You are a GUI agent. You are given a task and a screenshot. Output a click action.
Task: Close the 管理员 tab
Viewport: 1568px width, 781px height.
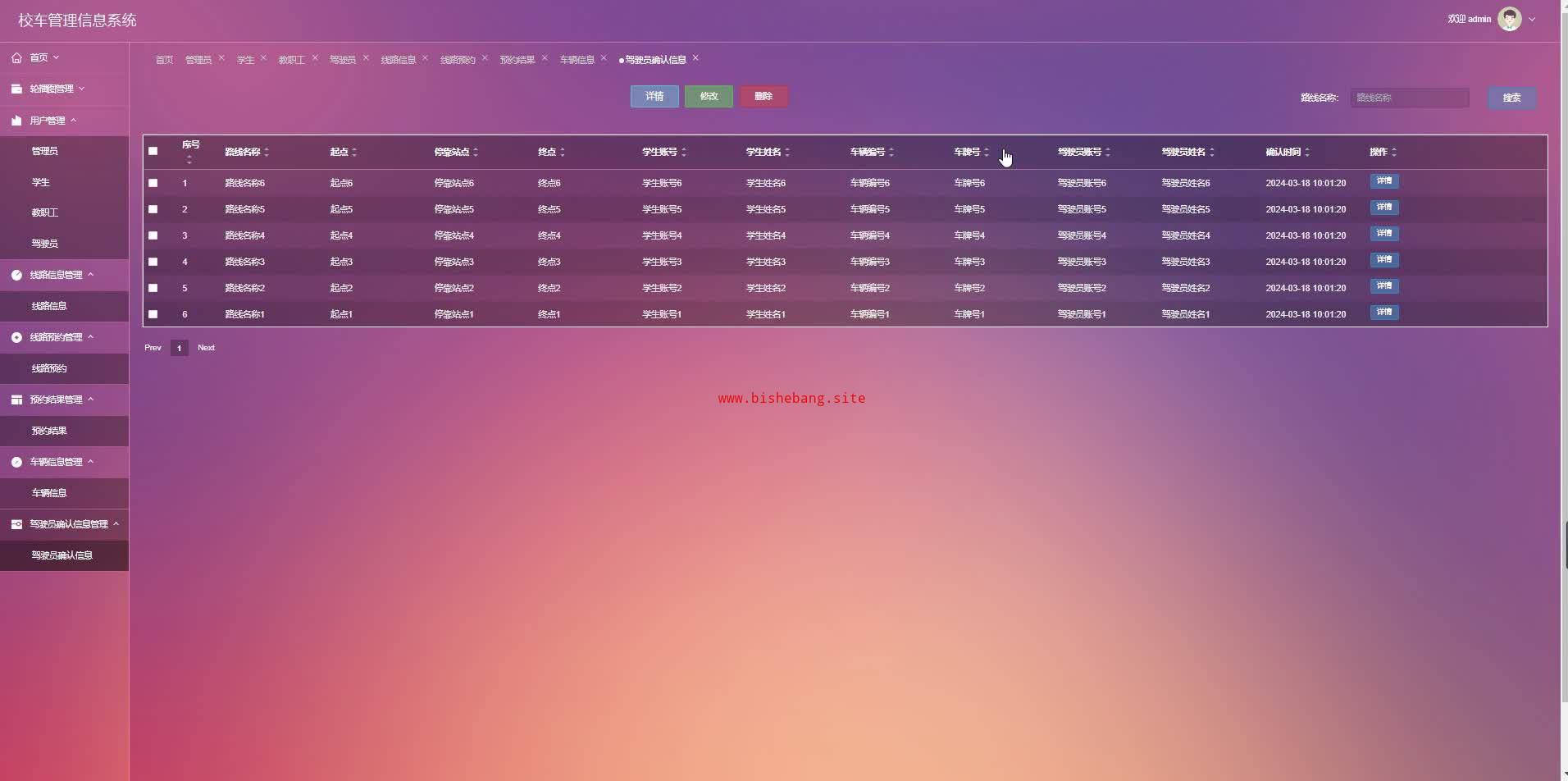[221, 57]
